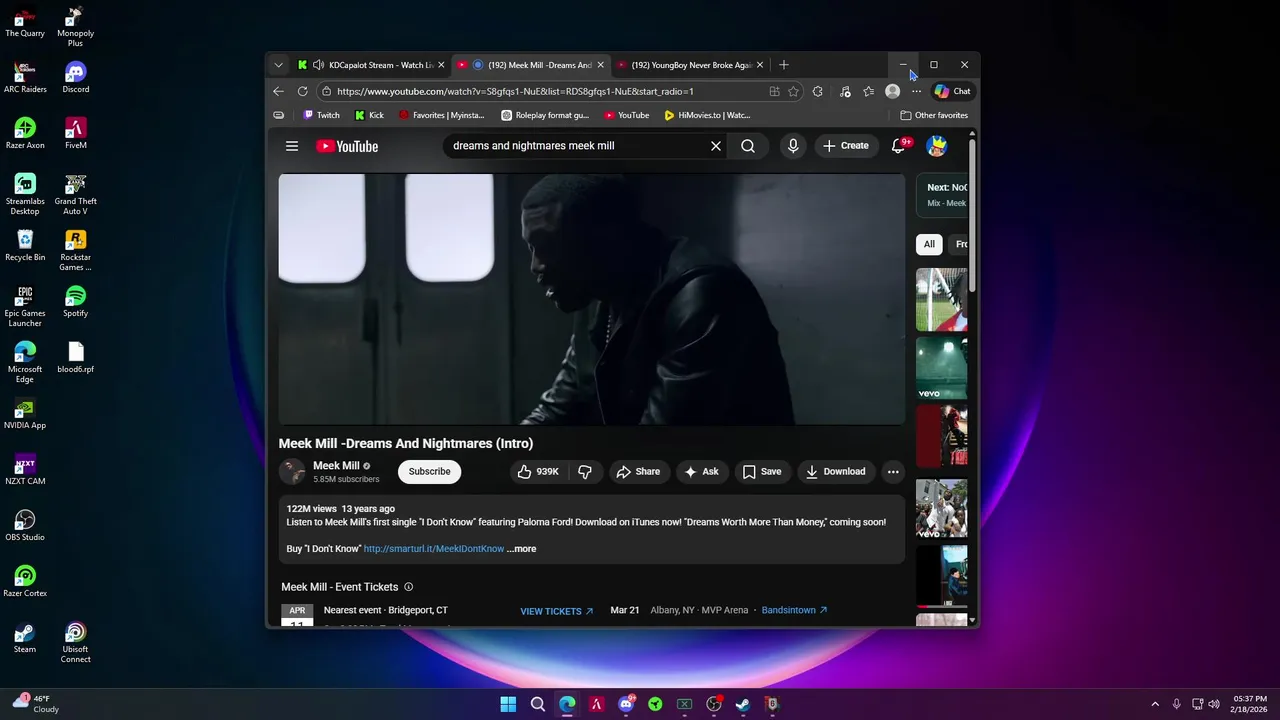Viewport: 1280px width, 720px height.
Task: Start voice search with the microphone
Action: coord(793,146)
